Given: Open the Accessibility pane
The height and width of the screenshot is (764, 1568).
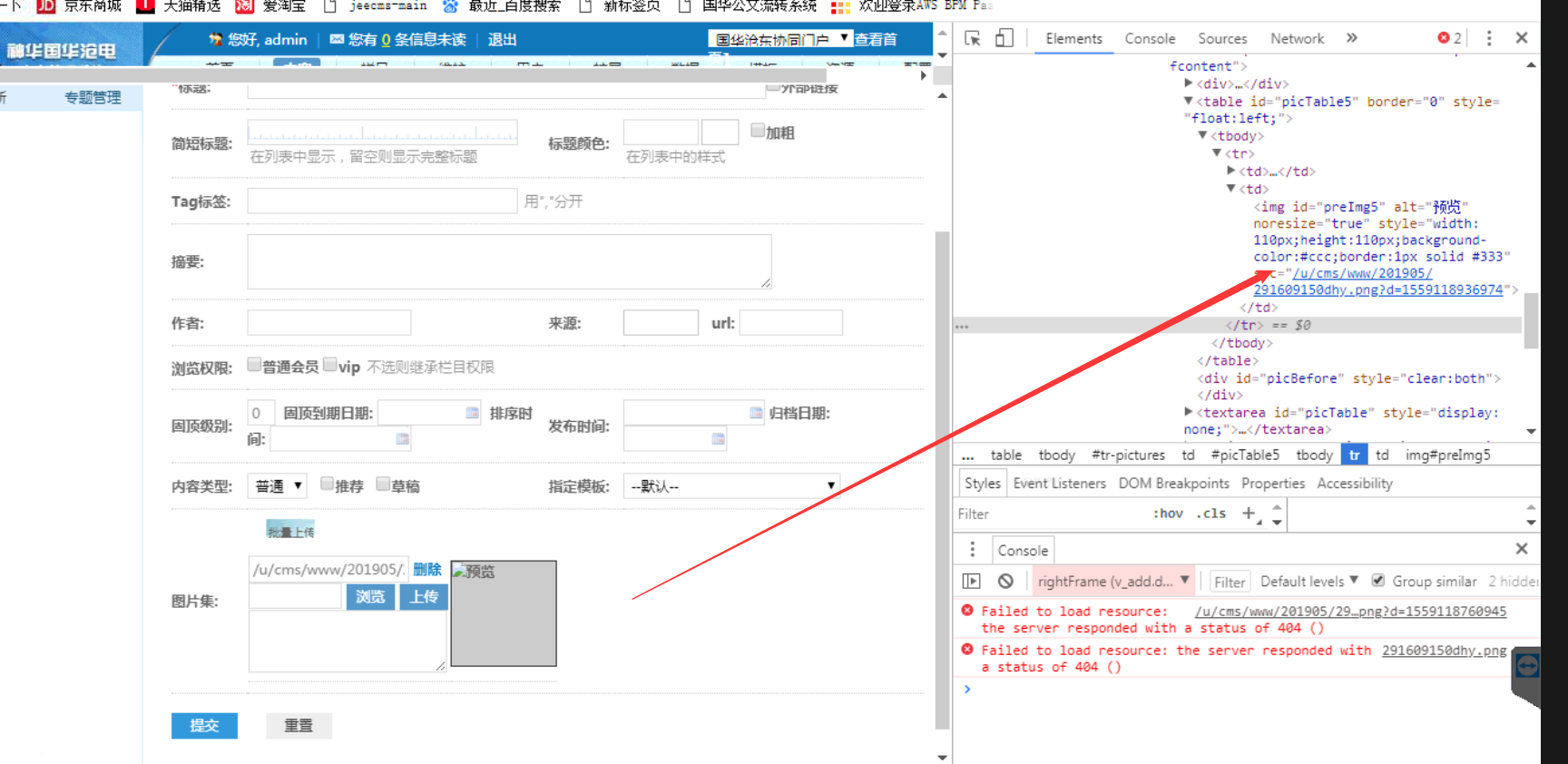Looking at the screenshot, I should tap(1355, 484).
